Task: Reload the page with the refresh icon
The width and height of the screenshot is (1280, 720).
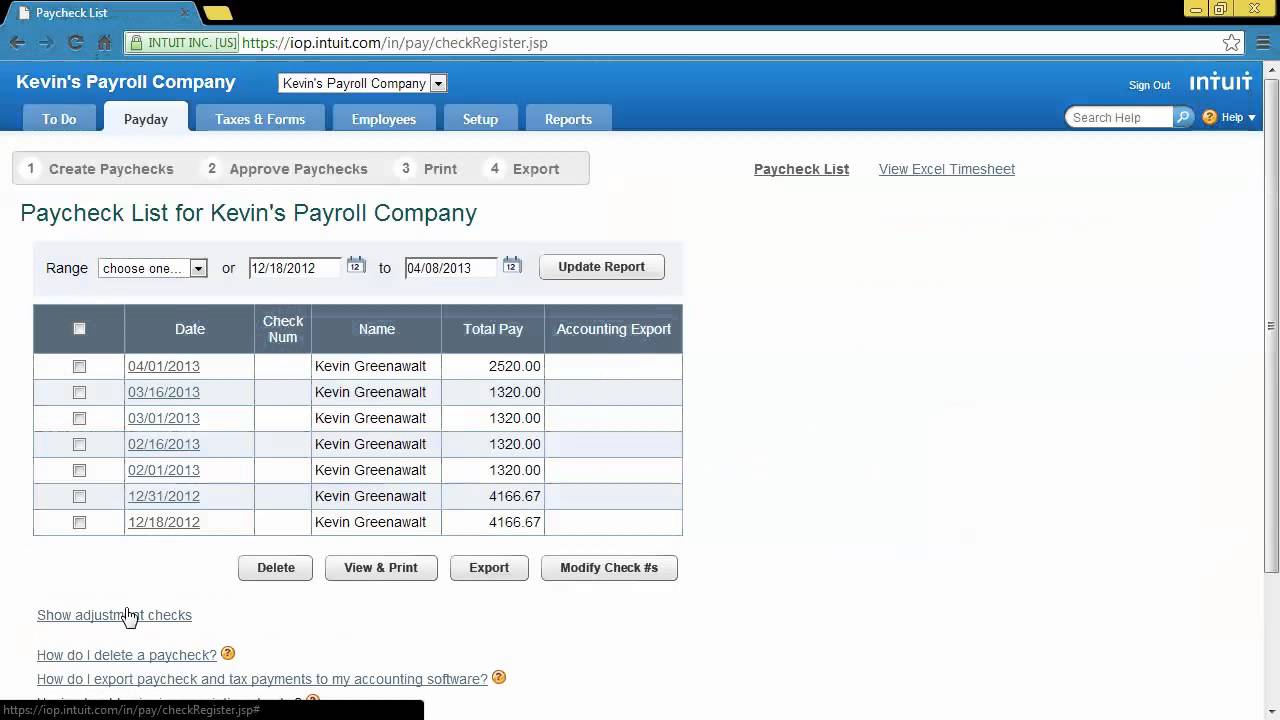Action: coord(75,43)
